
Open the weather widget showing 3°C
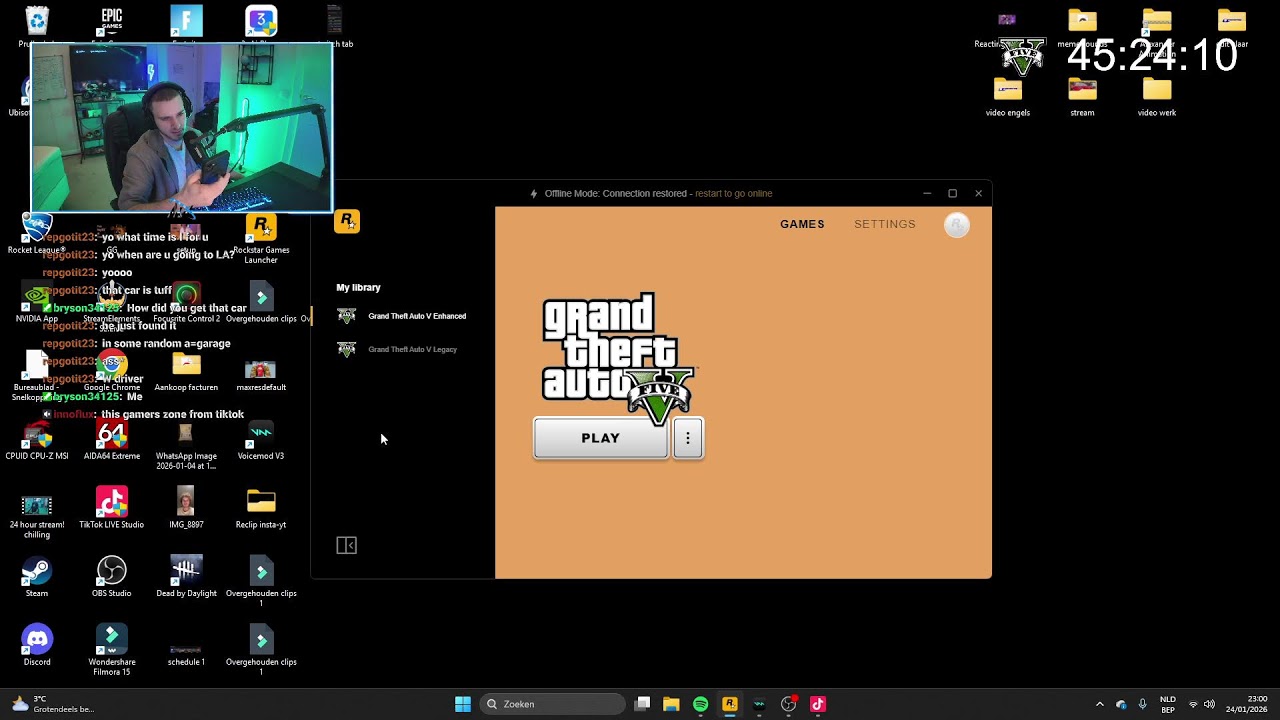tap(53, 704)
